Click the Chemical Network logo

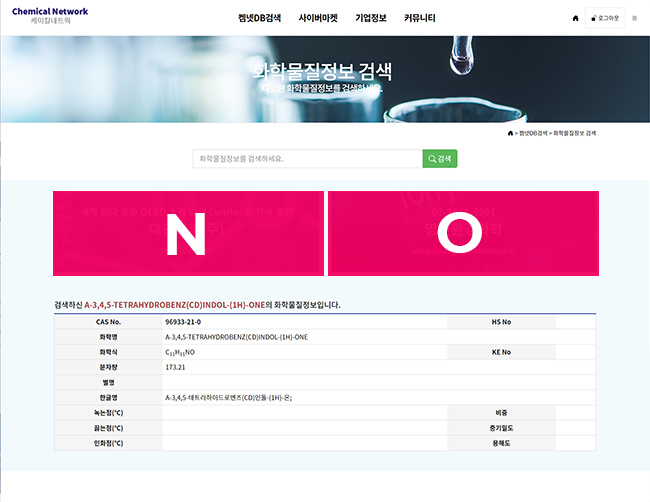(50, 15)
